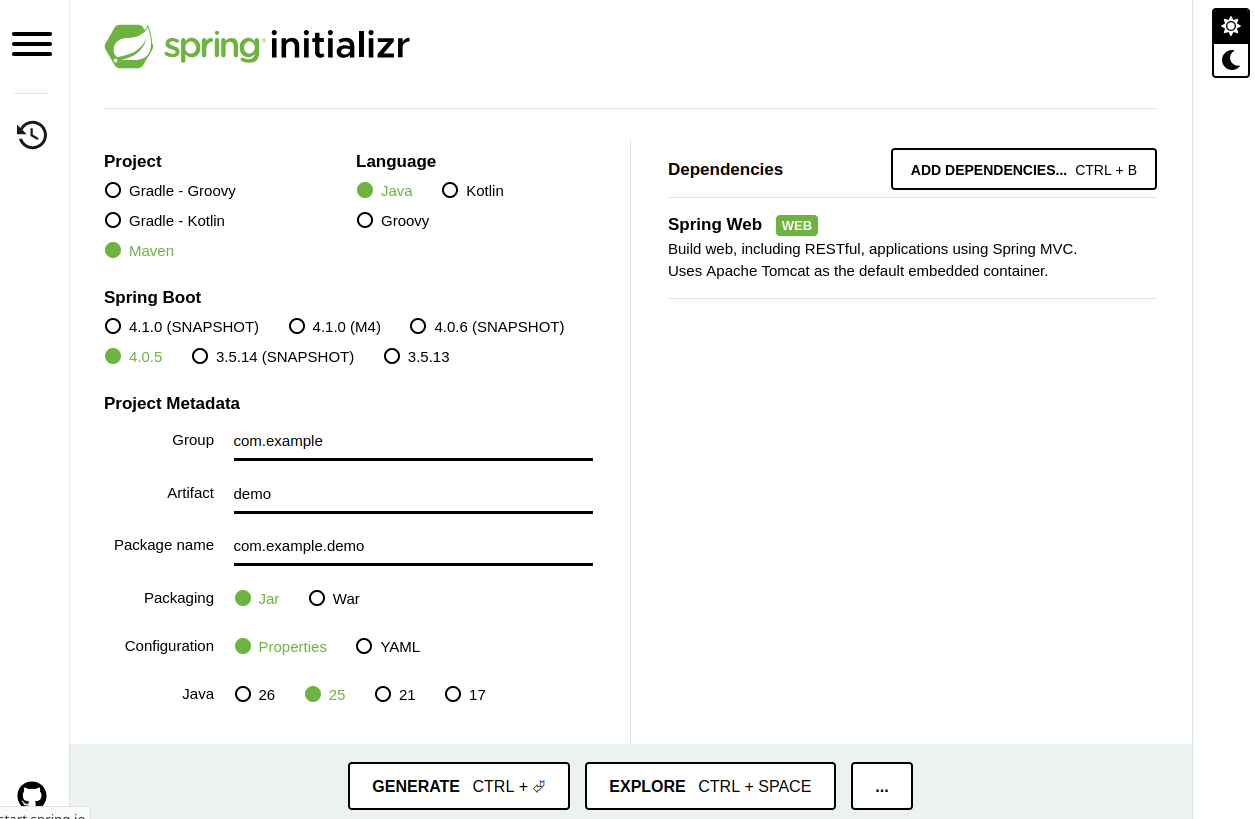Choose YAML configuration format
Viewport: 1255px width, 819px height.
coord(364,646)
